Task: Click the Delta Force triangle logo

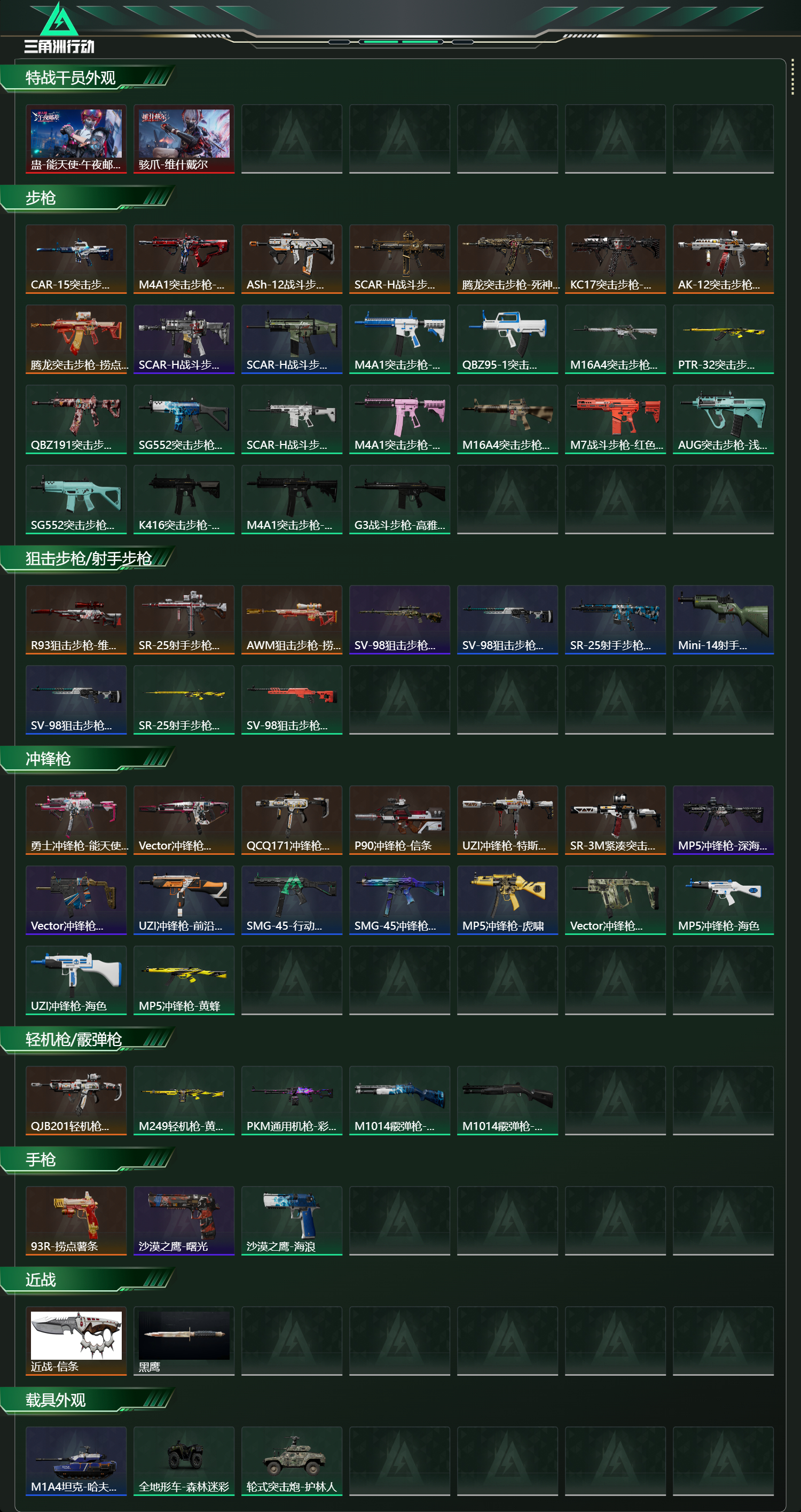Action: [x=59, y=19]
